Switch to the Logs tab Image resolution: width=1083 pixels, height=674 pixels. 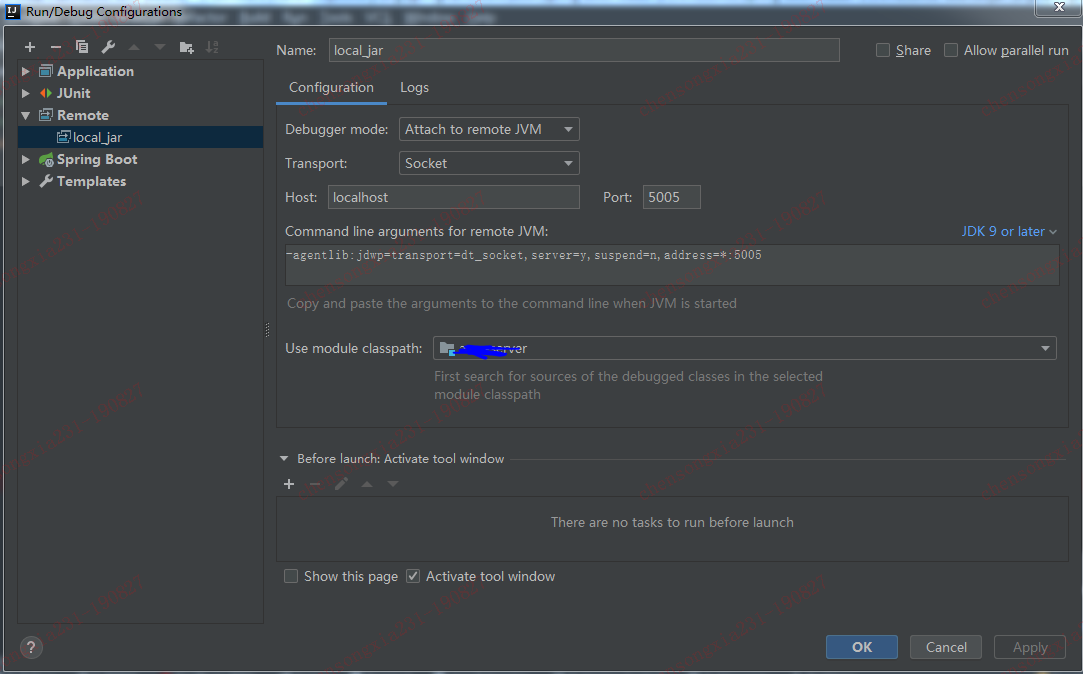(x=414, y=88)
